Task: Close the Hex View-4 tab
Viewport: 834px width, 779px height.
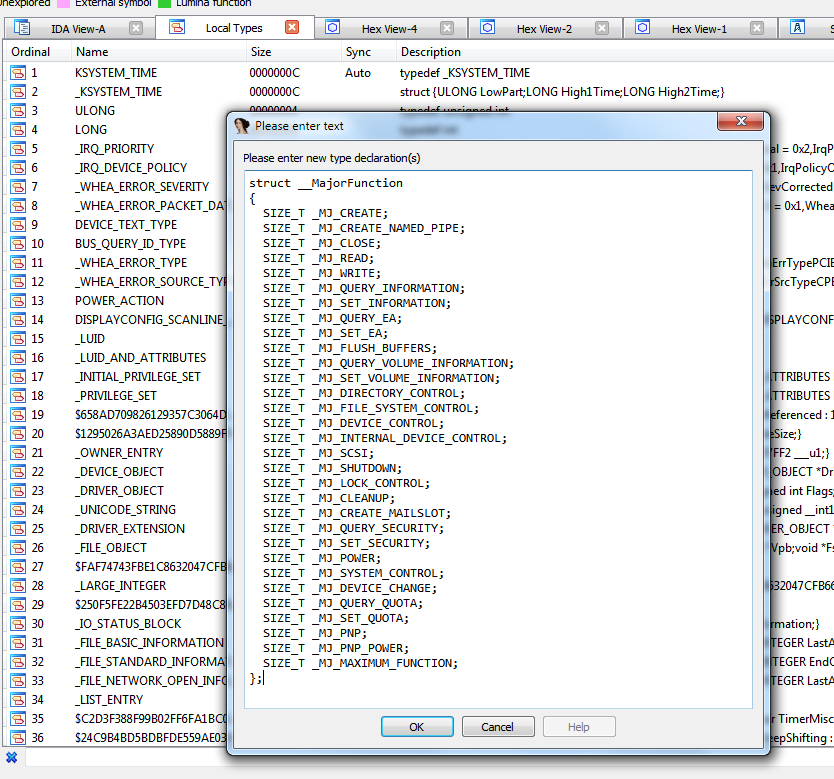Action: coord(447,28)
